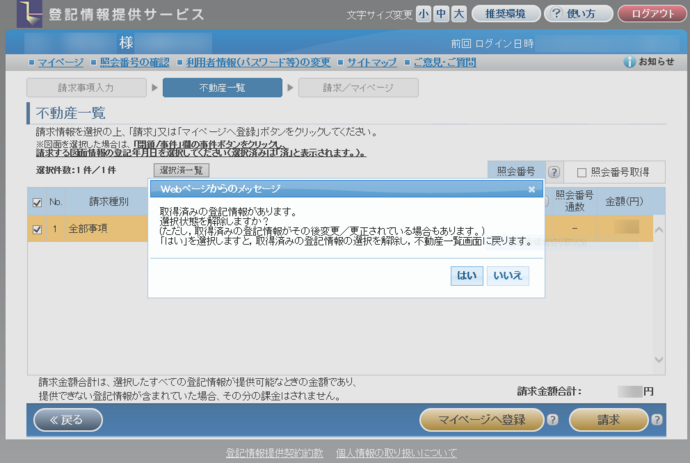Open 登記情報提供契約約款 footer link
The height and width of the screenshot is (463, 690).
pyautogui.click(x=275, y=453)
